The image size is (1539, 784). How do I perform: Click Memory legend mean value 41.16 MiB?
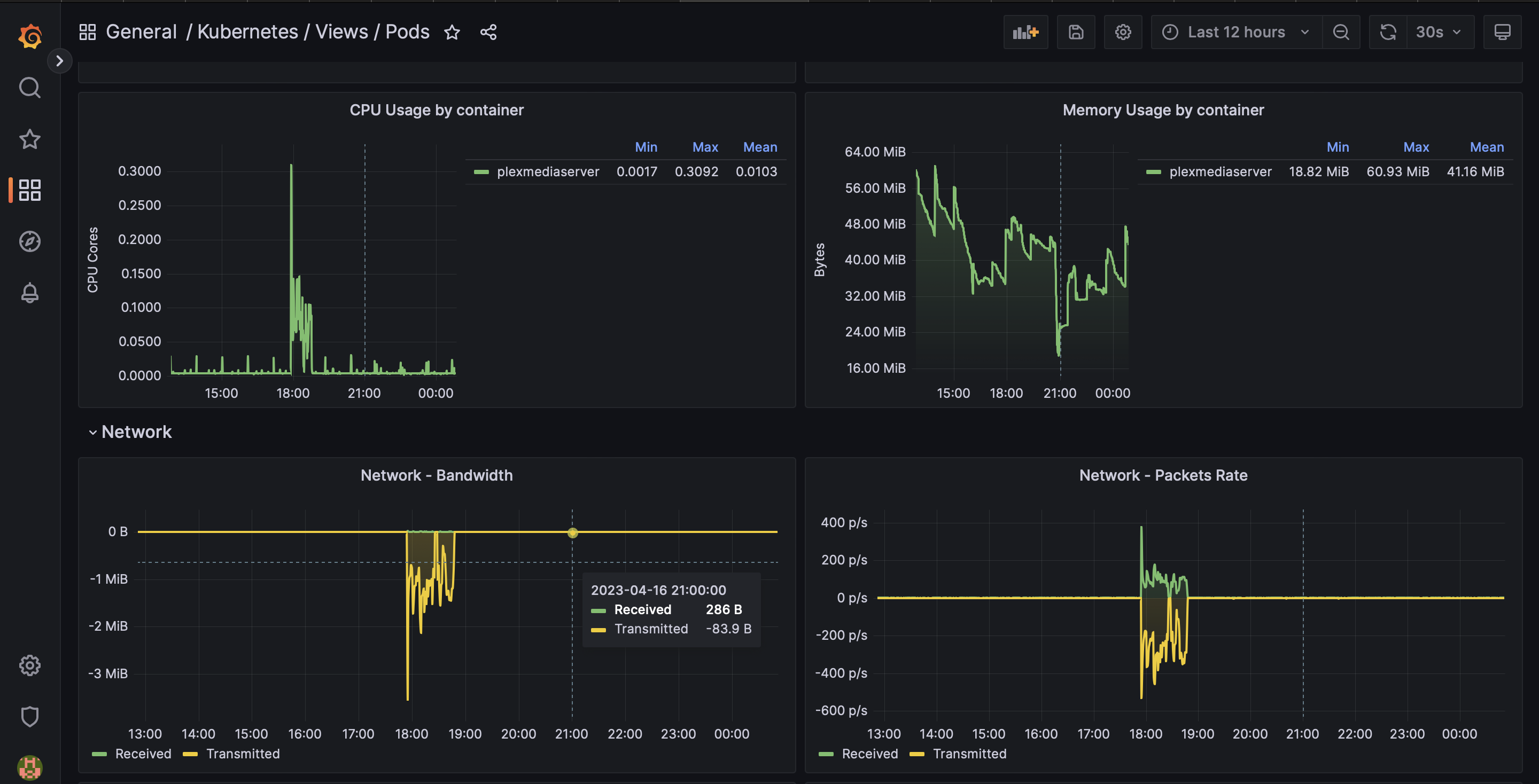[1475, 172]
